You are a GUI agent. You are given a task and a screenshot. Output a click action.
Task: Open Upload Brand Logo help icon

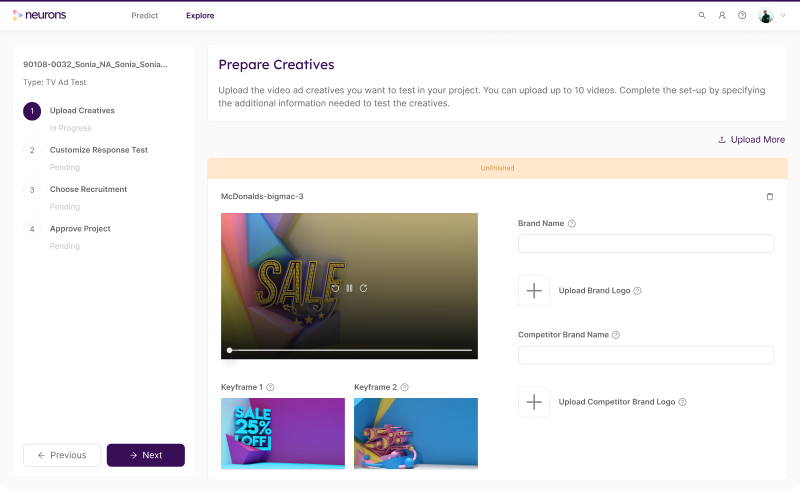pos(637,290)
